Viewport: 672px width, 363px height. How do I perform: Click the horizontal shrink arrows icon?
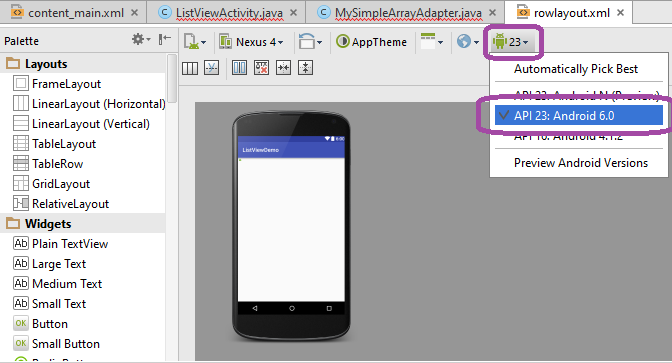283,68
